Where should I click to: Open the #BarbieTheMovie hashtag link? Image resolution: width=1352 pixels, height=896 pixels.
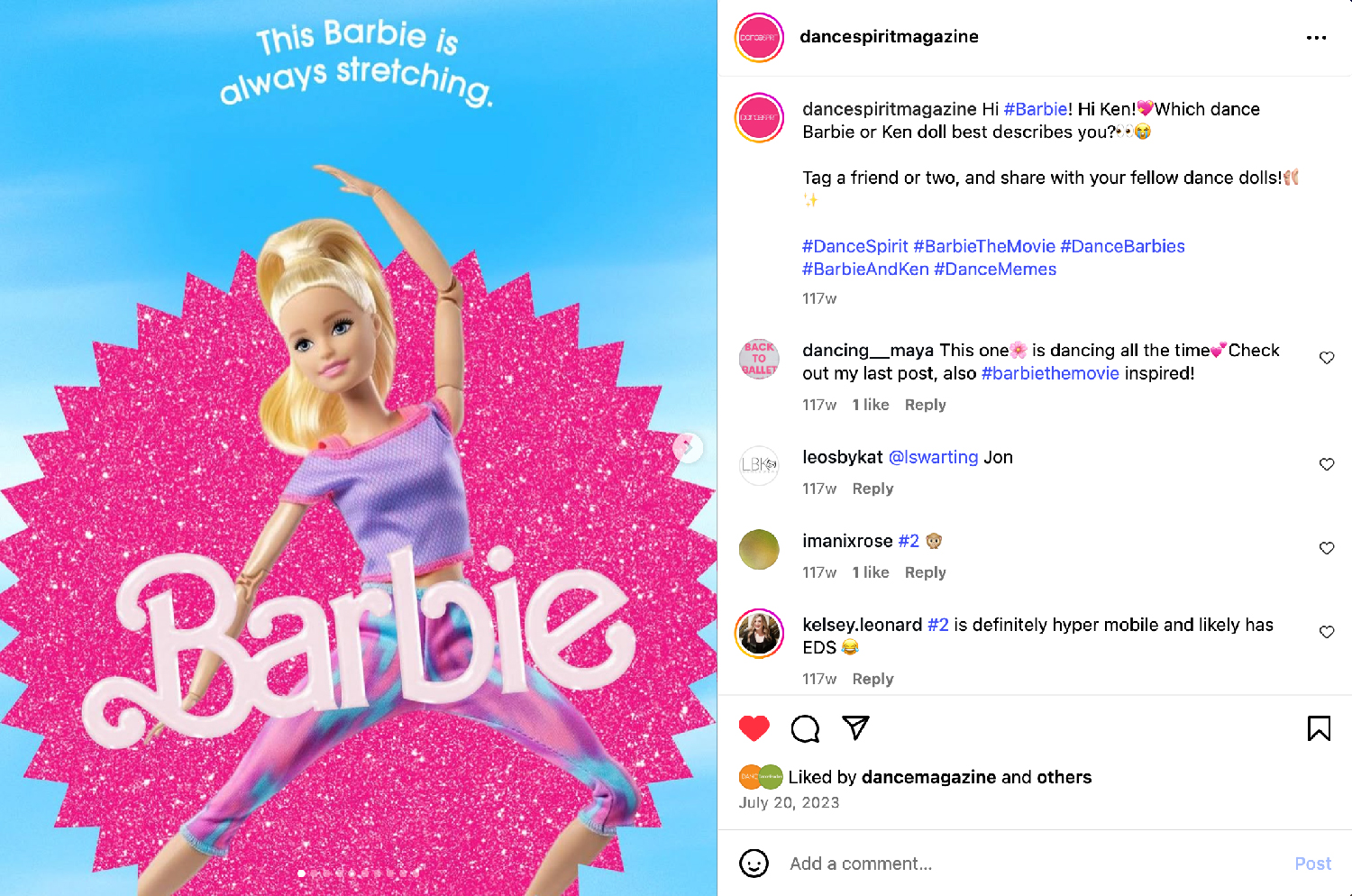(x=984, y=246)
